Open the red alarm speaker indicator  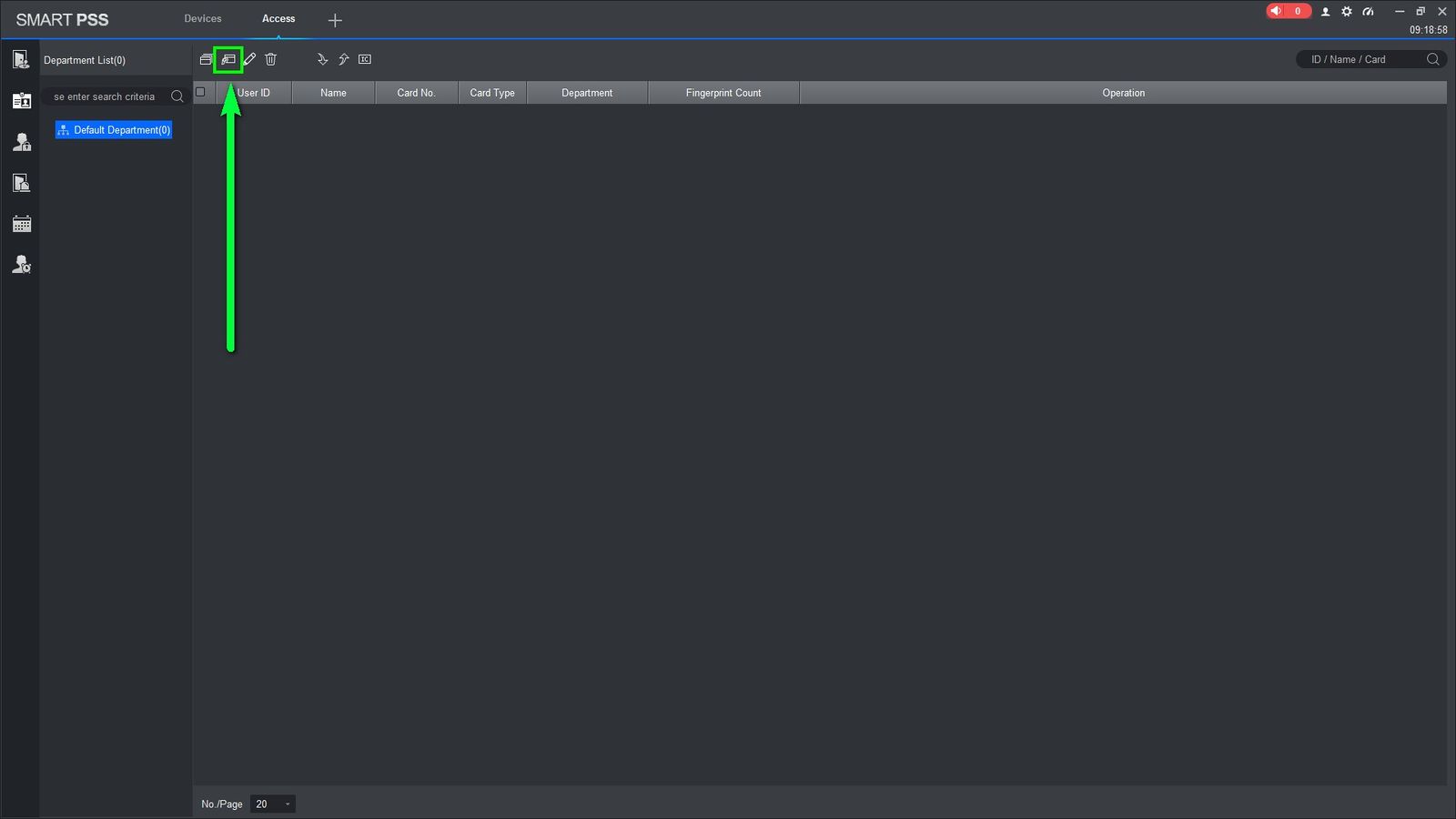tap(1288, 11)
